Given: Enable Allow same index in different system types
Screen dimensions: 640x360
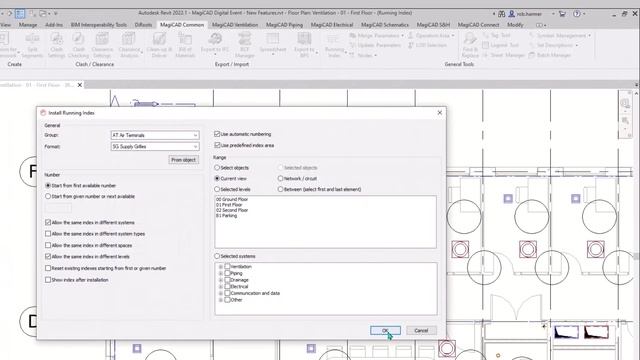Looking at the screenshot, I should click(48, 233).
